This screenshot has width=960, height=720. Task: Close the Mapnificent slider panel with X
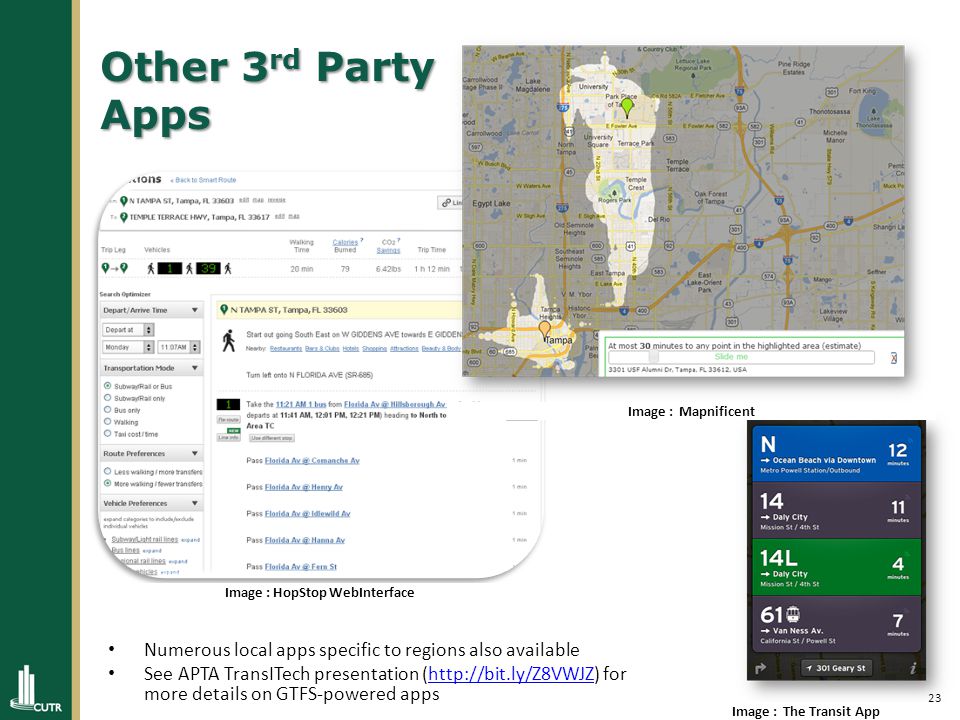(893, 358)
